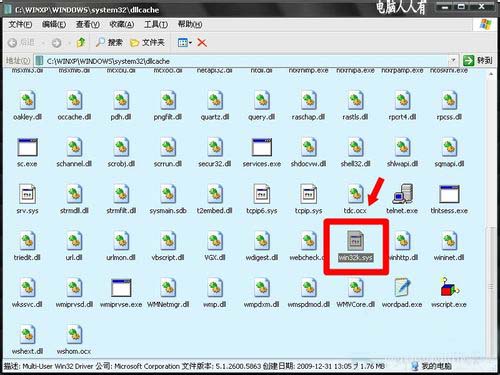500x375 pixels.
Task: Click the shell32.dll file icon
Action: pos(355,147)
